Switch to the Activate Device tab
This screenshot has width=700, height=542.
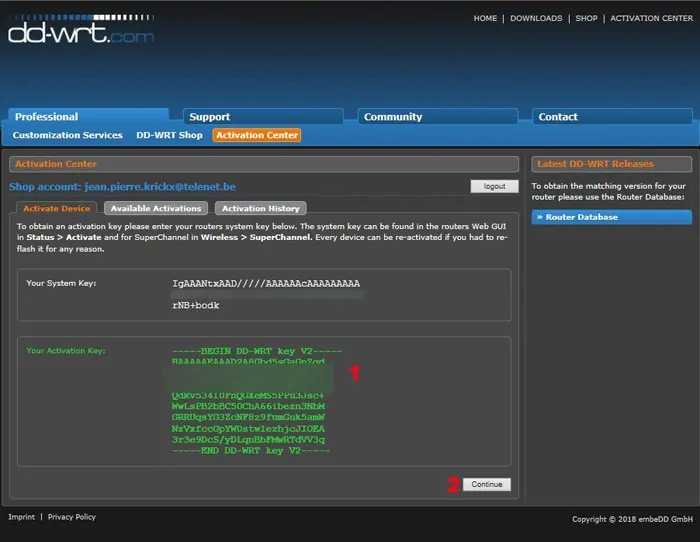[56, 208]
